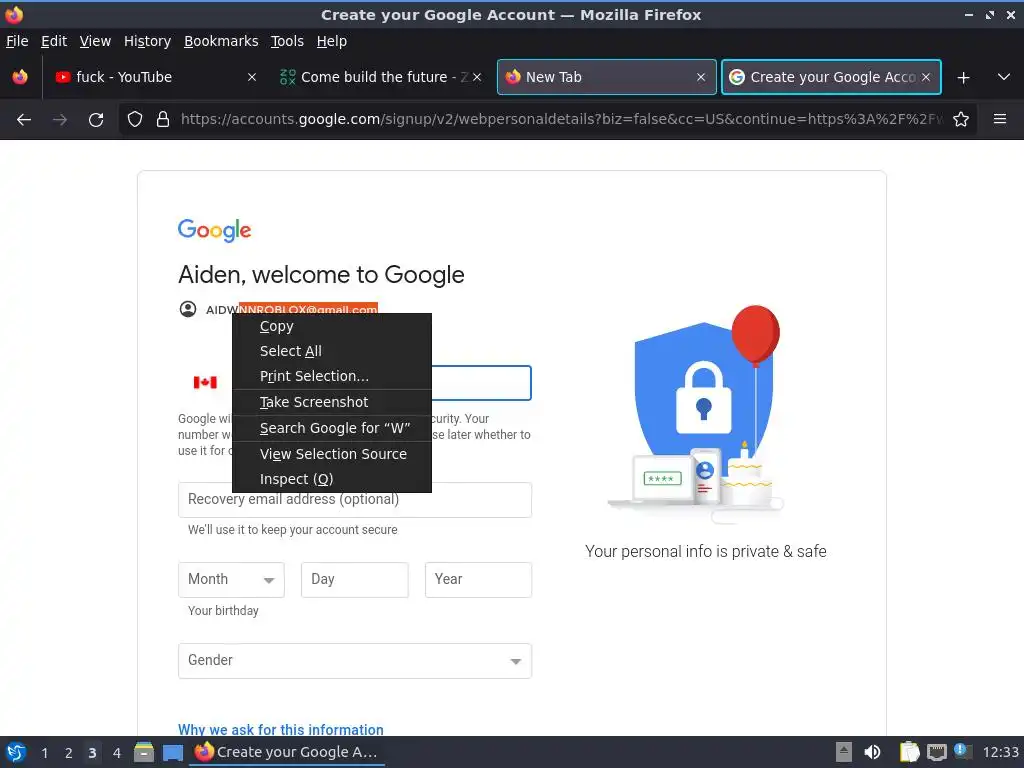Open the Edit menu
This screenshot has height=768, width=1024.
click(x=54, y=41)
